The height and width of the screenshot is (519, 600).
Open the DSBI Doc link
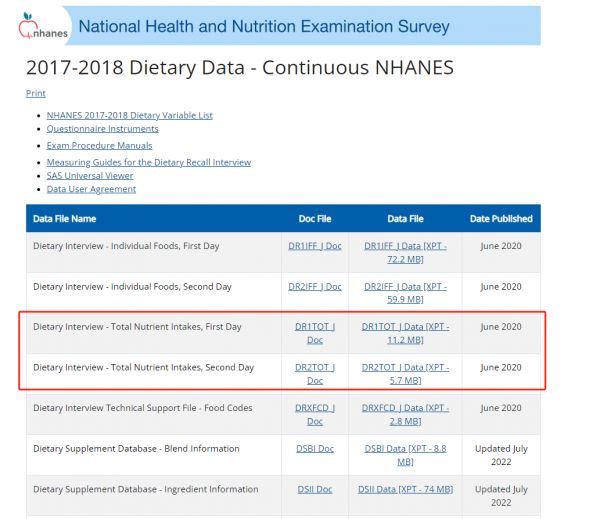point(314,449)
